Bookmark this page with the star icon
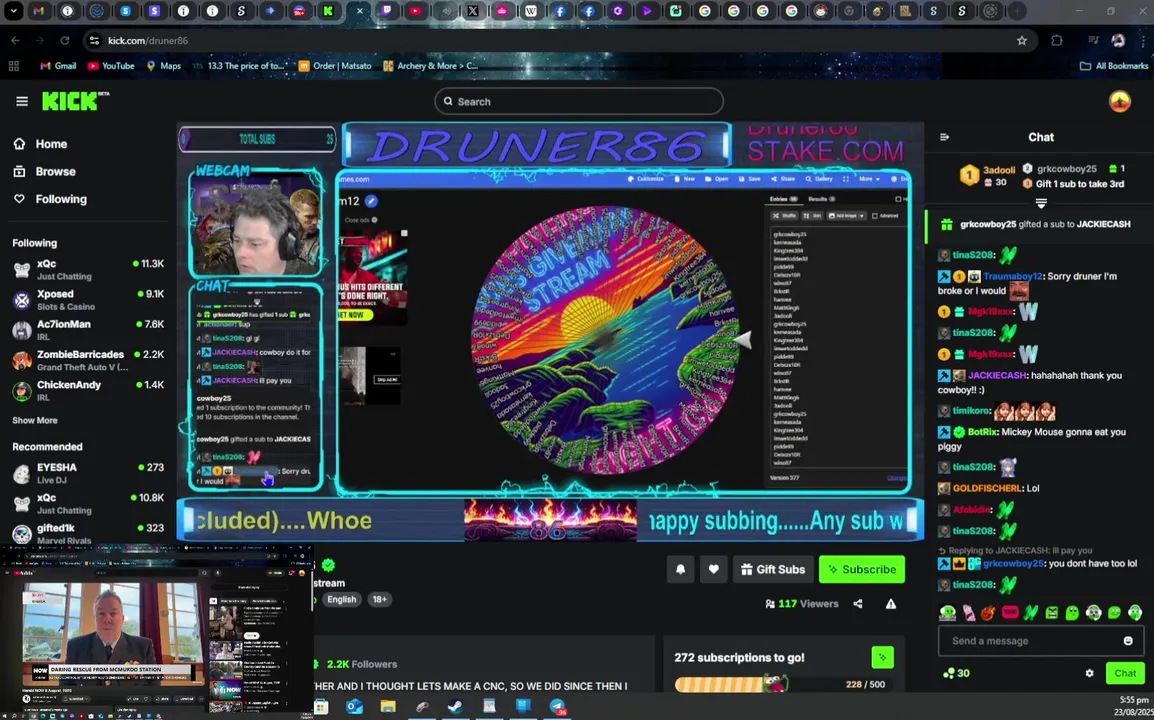Viewport: 1154px width, 720px height. 1022,40
